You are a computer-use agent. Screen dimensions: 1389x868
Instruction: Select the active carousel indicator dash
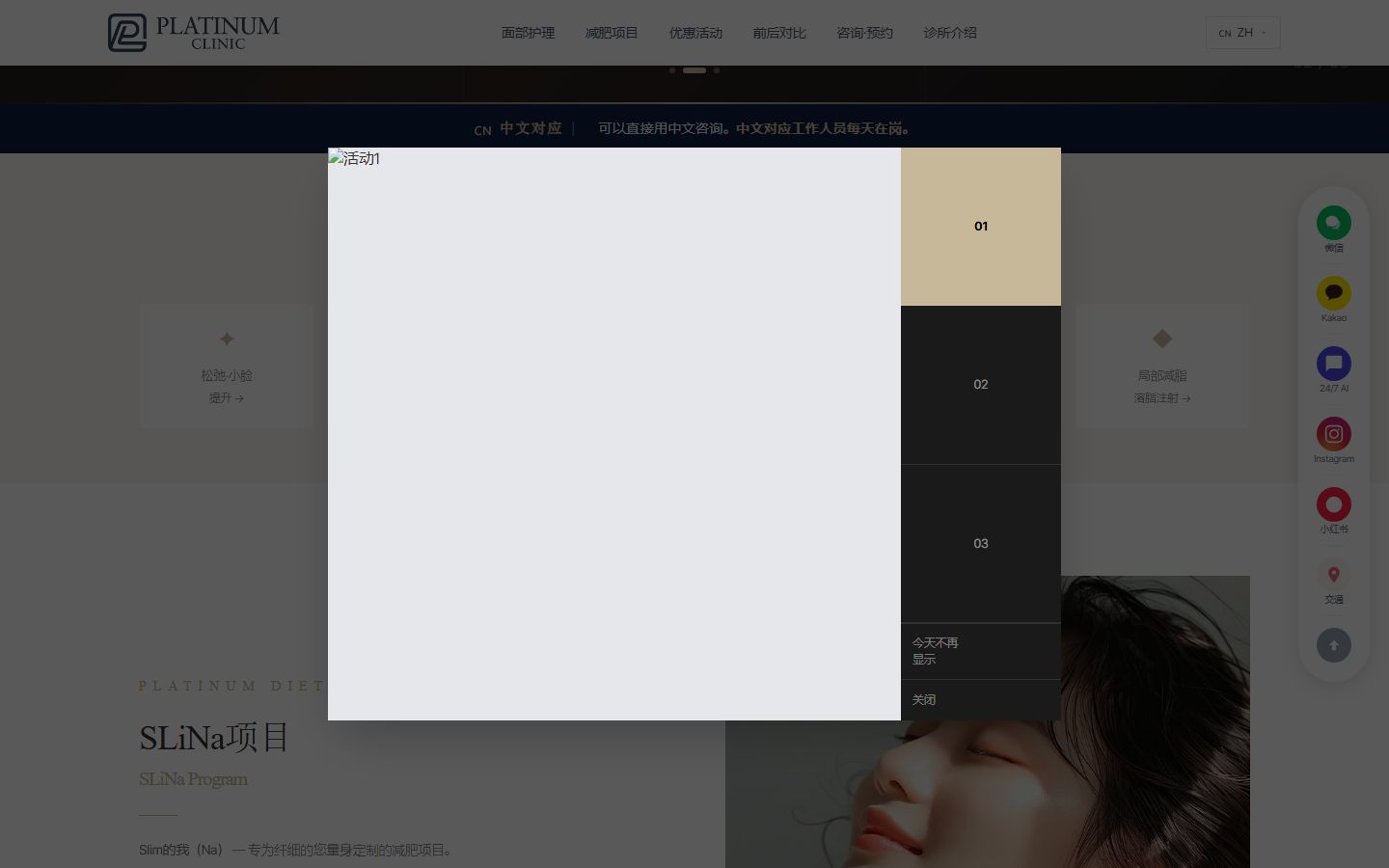click(x=694, y=70)
